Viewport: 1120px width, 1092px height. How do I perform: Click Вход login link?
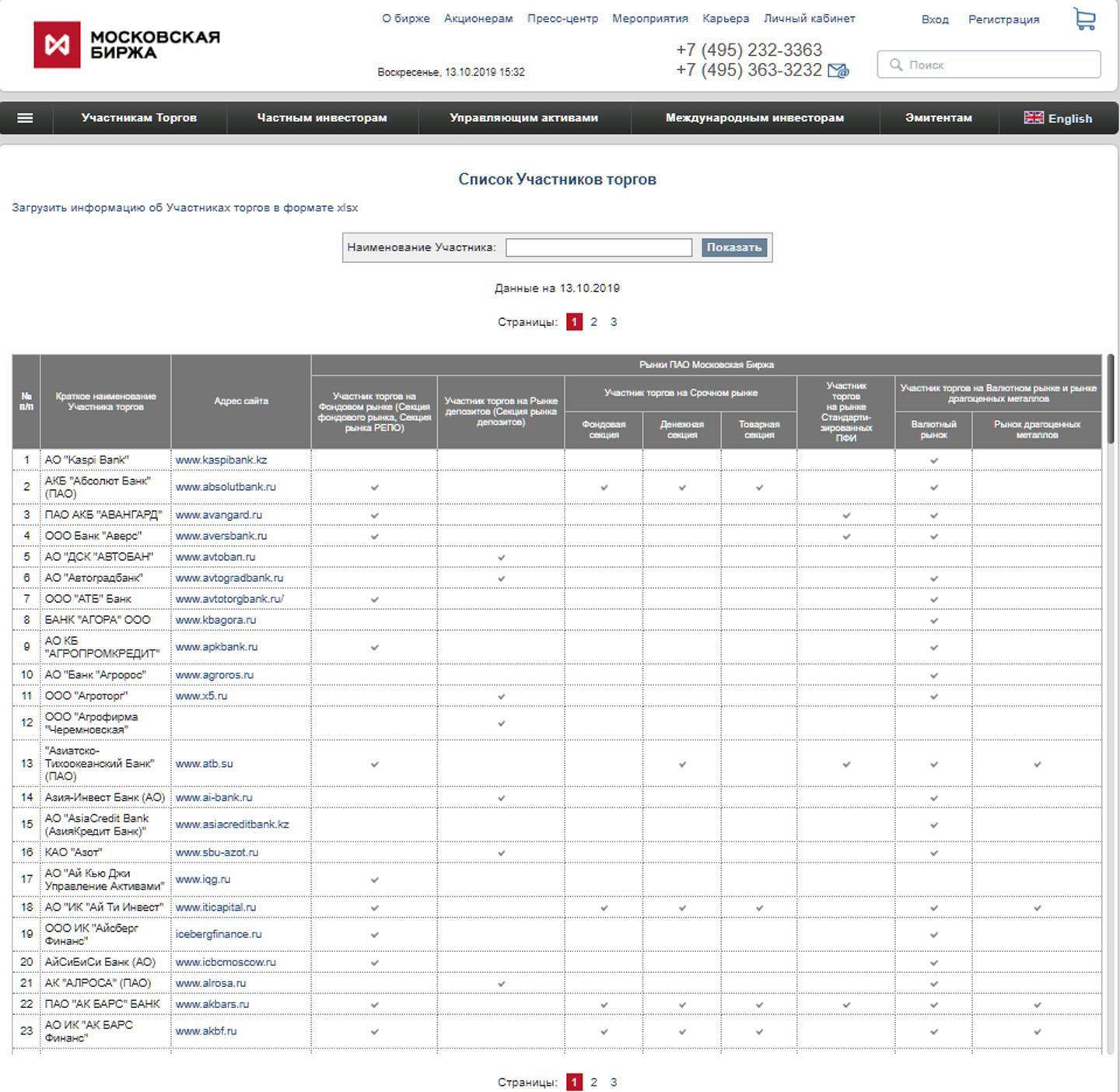935,19
